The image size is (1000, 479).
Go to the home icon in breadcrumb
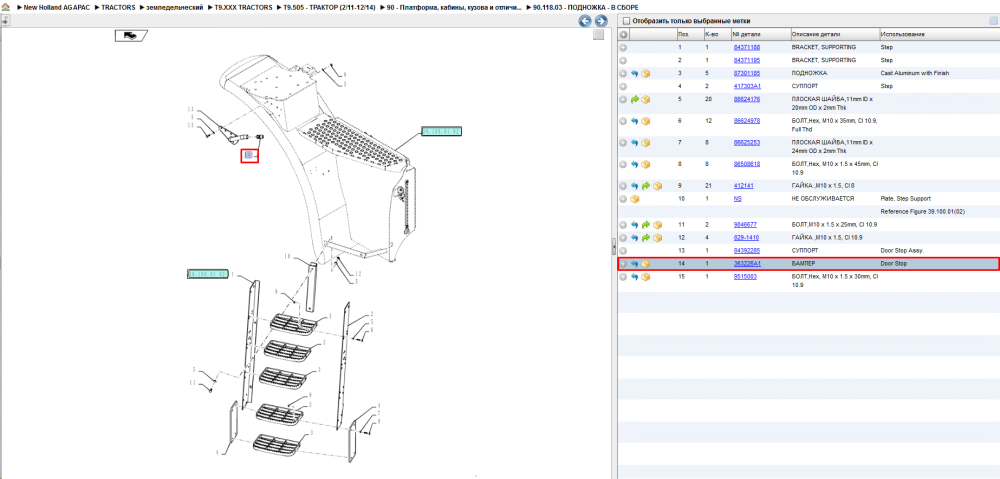5,7
